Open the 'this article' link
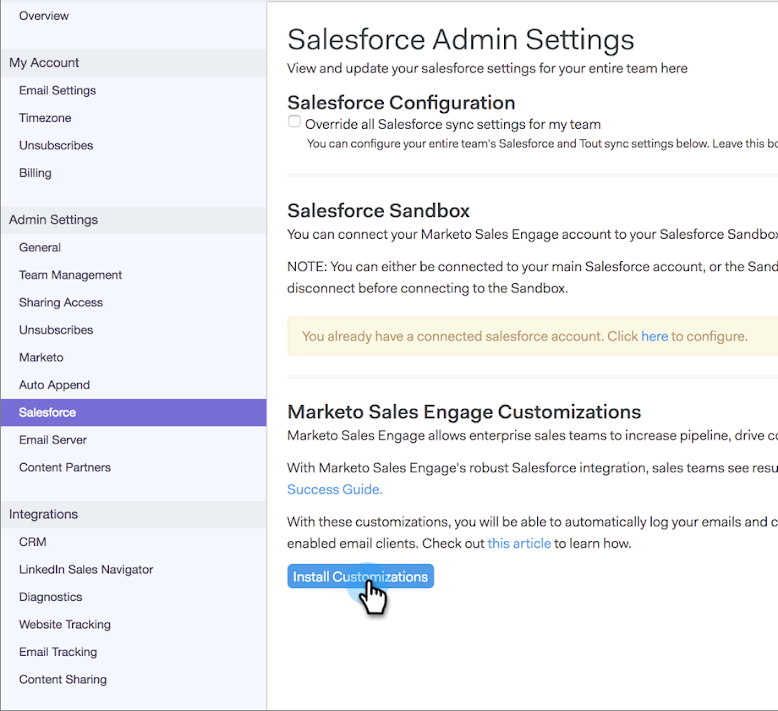778x711 pixels. [x=519, y=544]
